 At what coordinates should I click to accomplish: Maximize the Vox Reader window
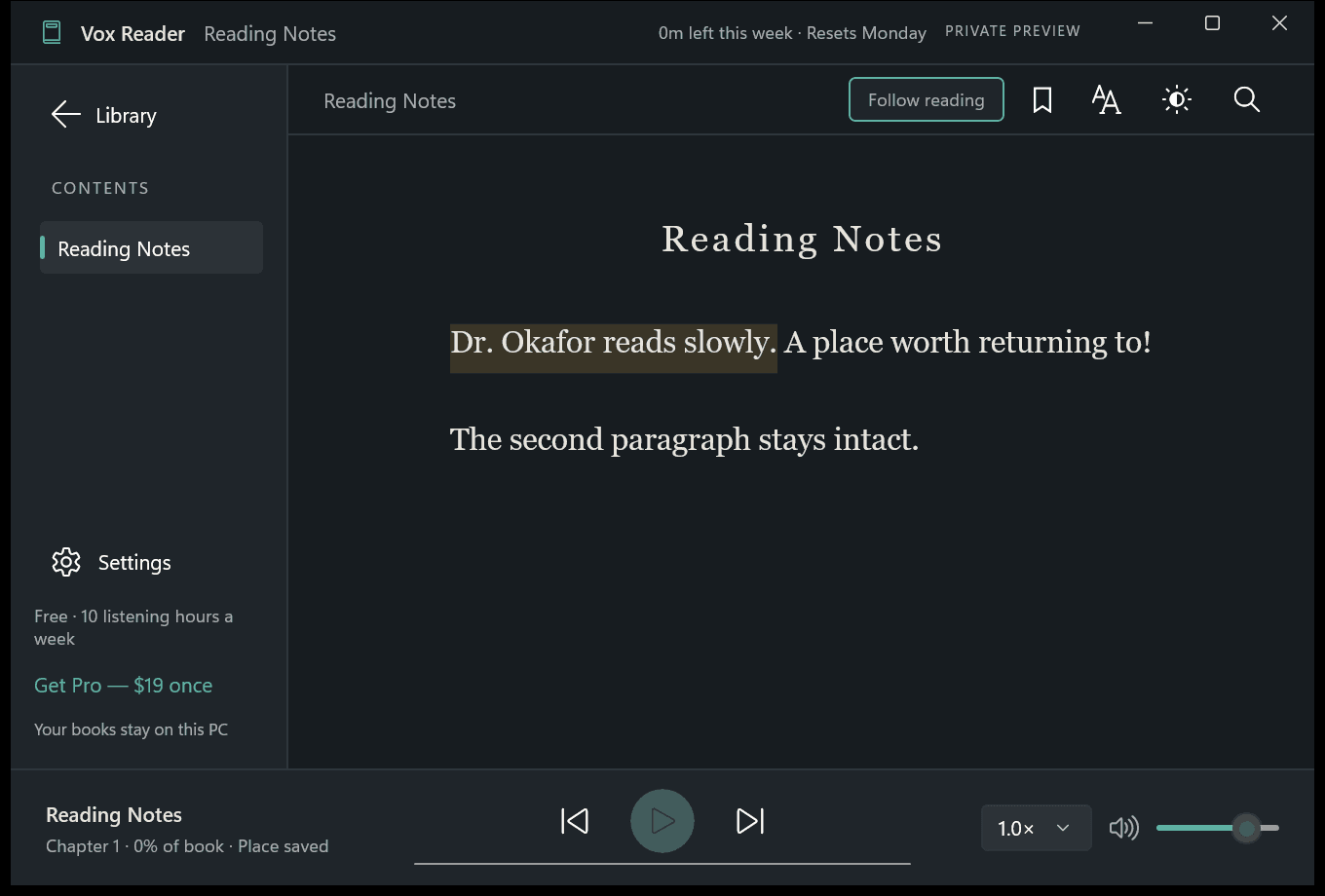click(1212, 23)
